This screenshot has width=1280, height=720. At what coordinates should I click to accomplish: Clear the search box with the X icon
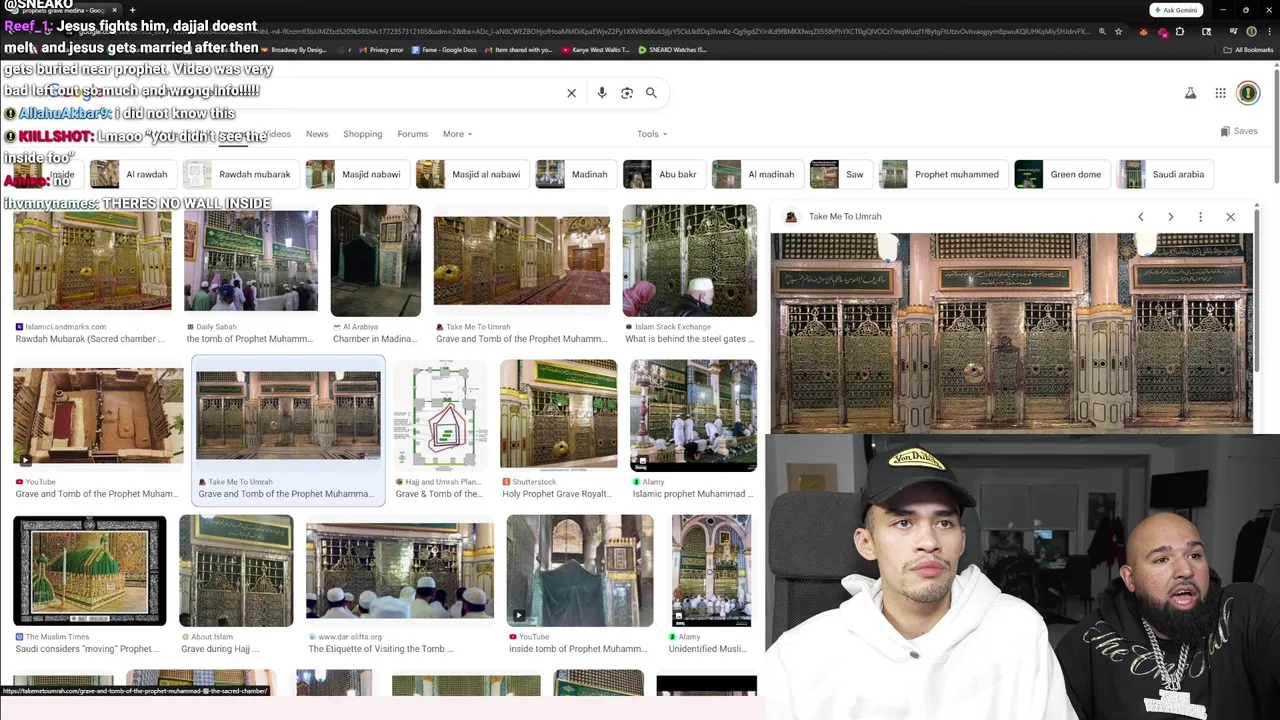click(571, 93)
